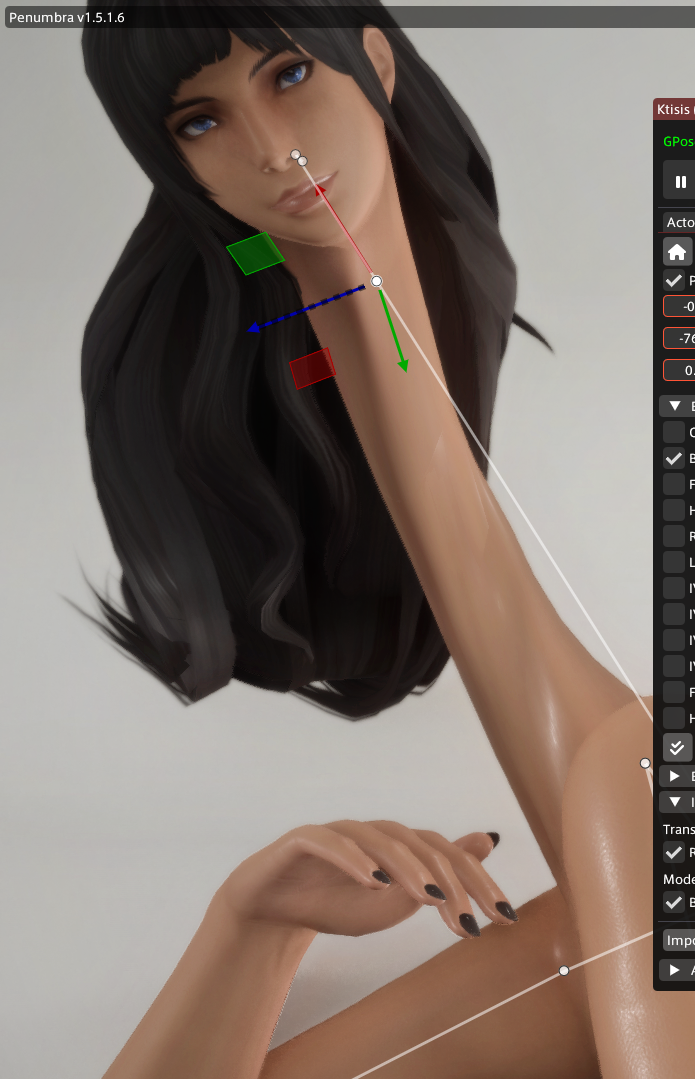
Task: Click the Ktisis window title bar
Action: tap(674, 109)
